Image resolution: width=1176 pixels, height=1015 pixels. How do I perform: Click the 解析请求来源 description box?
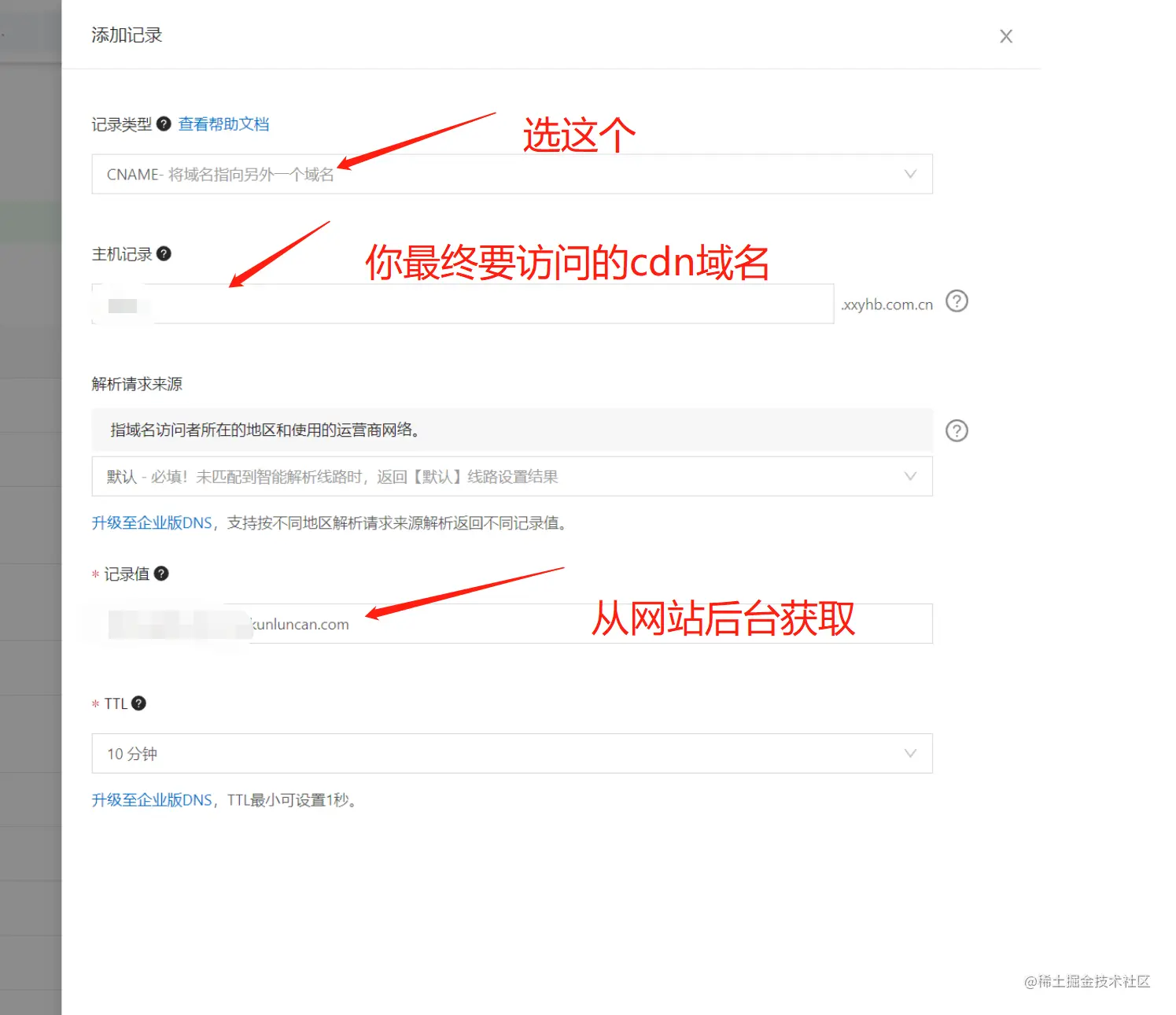pos(511,430)
